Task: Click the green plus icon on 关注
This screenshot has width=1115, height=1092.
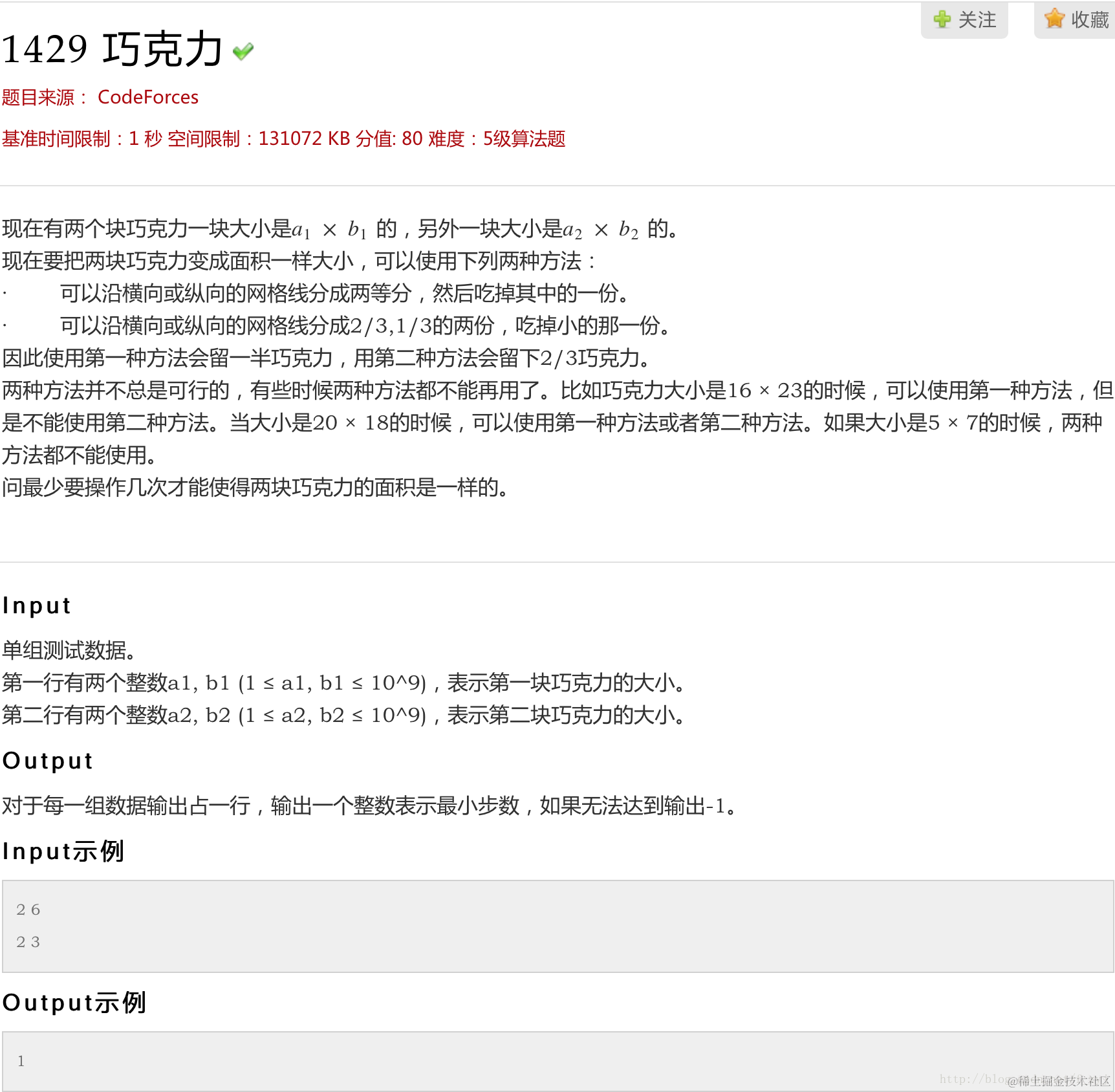Action: (942, 19)
